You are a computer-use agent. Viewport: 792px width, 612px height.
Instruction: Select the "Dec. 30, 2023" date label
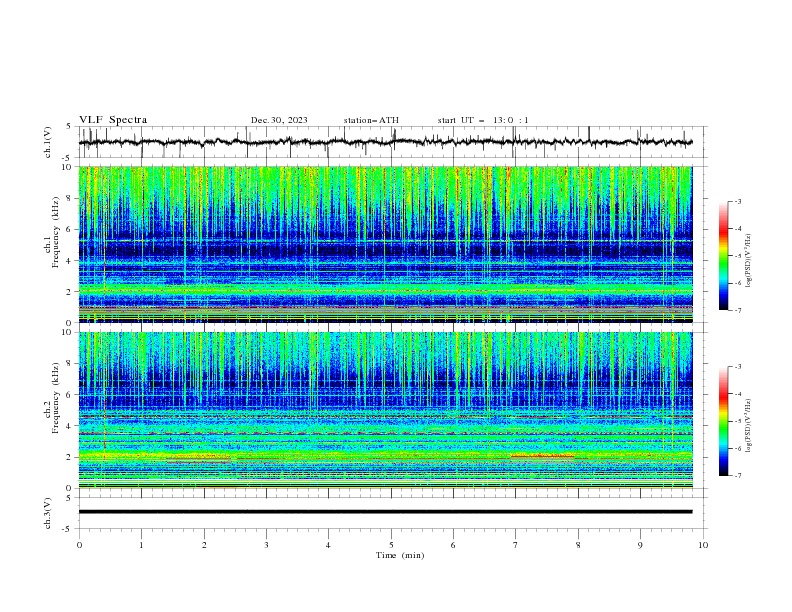(279, 120)
